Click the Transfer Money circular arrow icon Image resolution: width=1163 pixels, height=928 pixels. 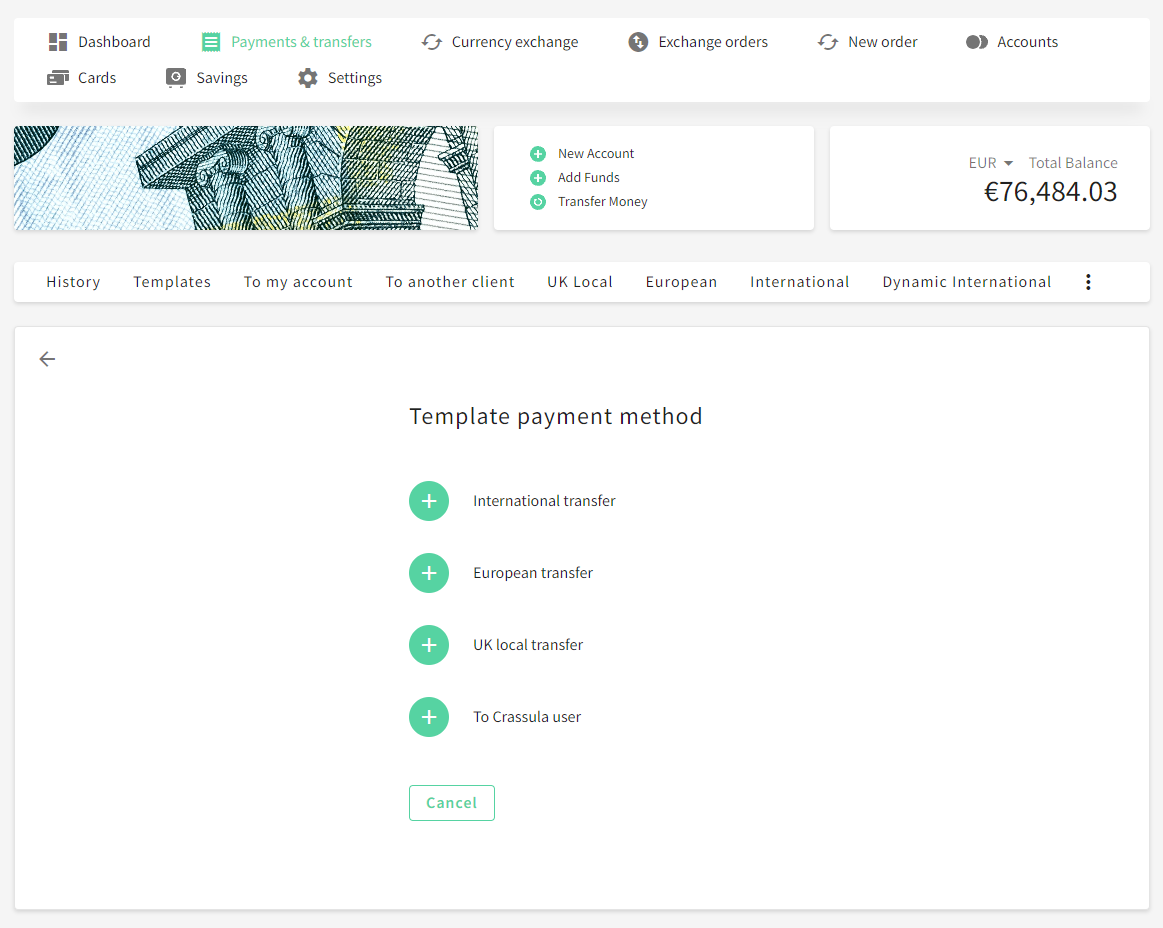click(538, 202)
